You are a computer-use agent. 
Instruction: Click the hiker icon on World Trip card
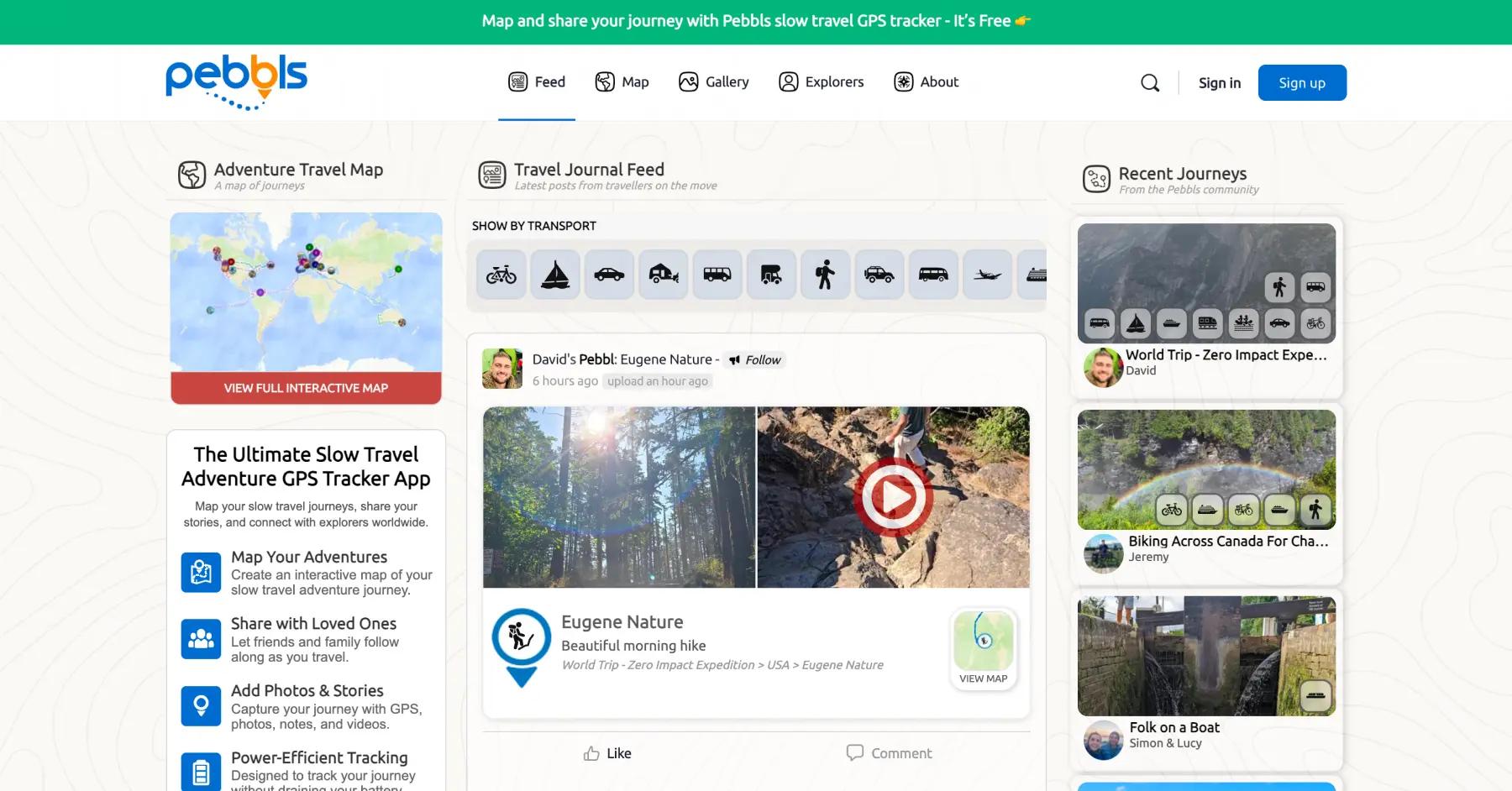click(1279, 287)
